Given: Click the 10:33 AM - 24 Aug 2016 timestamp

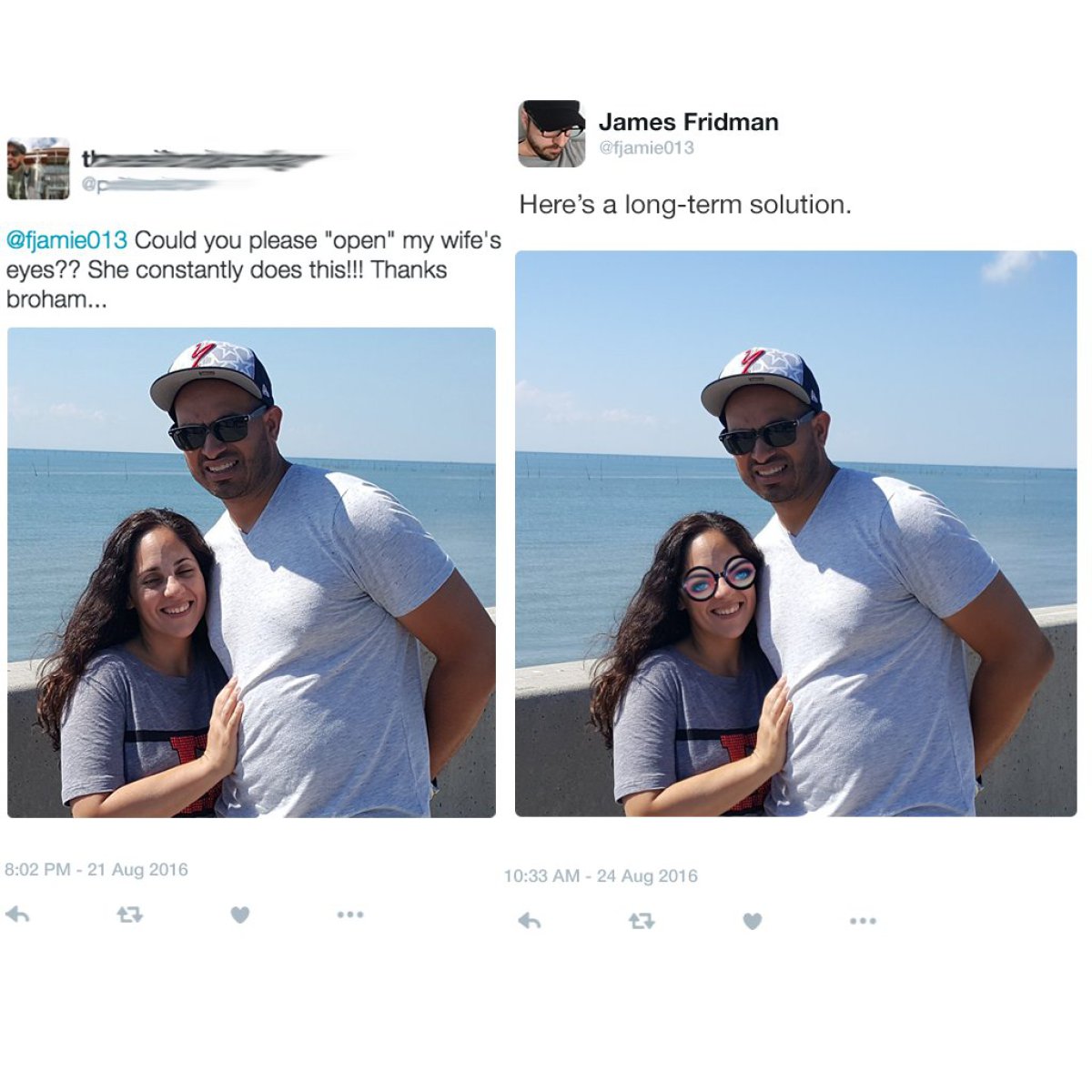Looking at the screenshot, I should coord(601,875).
